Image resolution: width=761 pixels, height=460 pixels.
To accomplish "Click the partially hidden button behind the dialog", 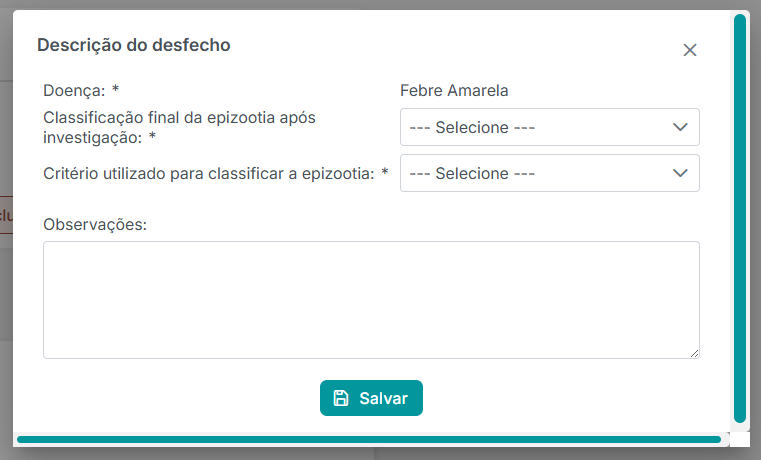I will coord(6,215).
